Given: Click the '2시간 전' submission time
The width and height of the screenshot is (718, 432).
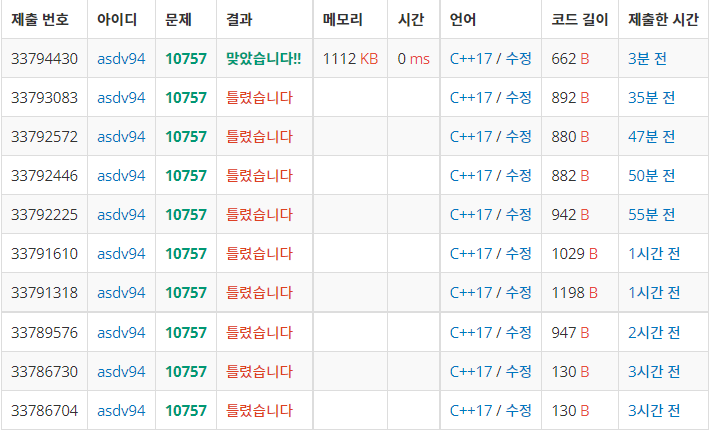Looking at the screenshot, I should click(x=654, y=332).
